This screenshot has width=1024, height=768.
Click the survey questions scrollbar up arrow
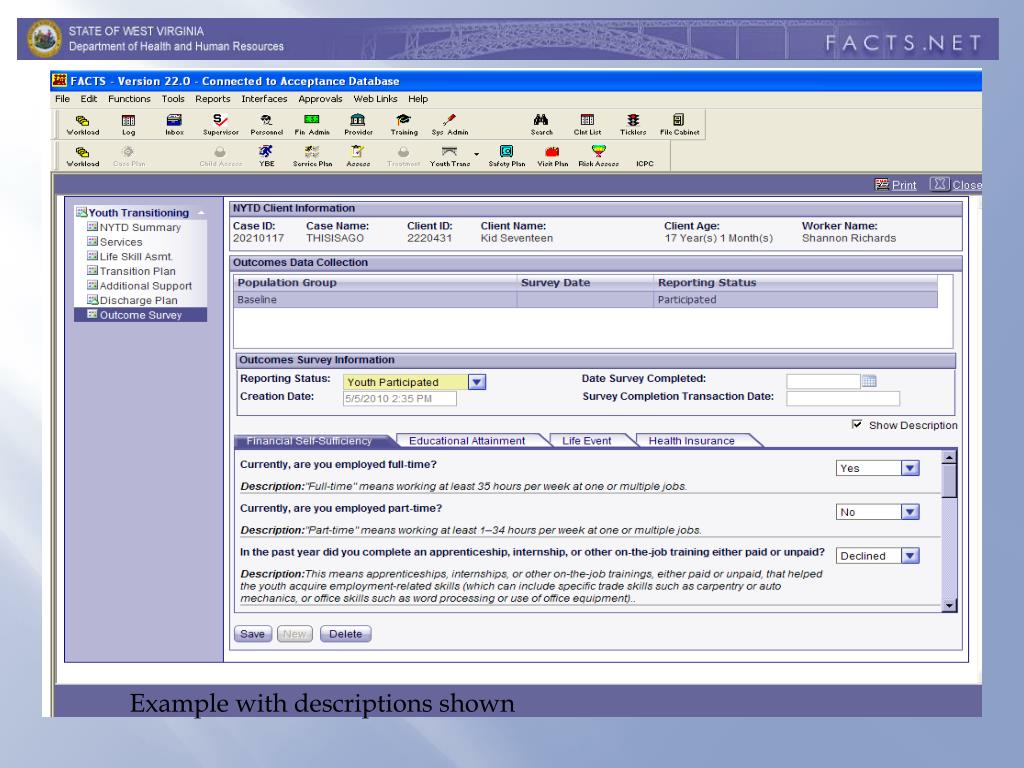coord(950,457)
